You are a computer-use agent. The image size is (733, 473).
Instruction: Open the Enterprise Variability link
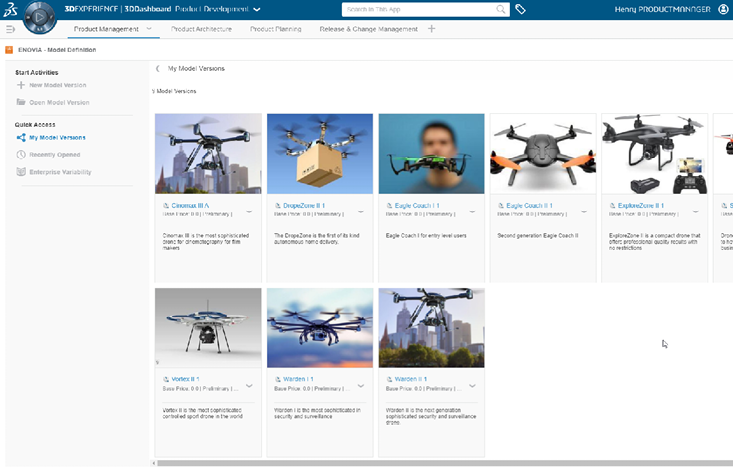[x=60, y=172]
